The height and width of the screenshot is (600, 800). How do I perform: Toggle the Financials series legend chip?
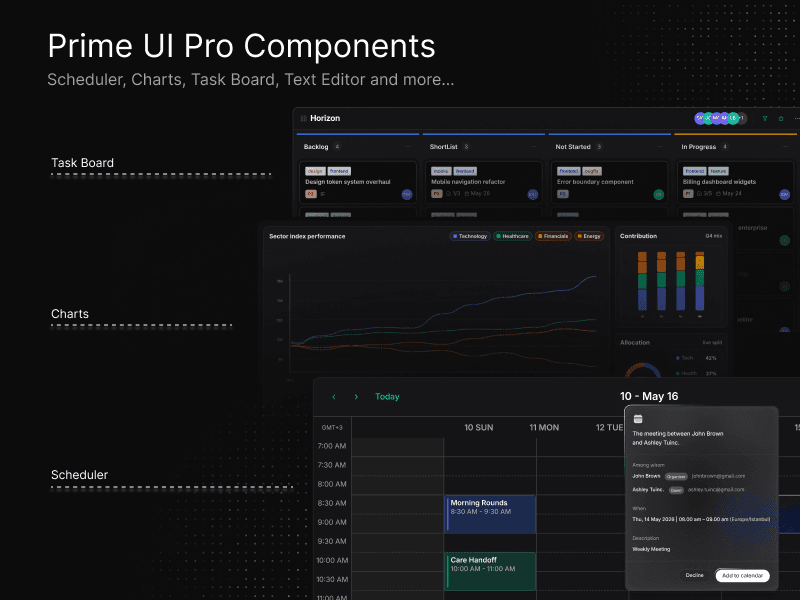coord(554,236)
